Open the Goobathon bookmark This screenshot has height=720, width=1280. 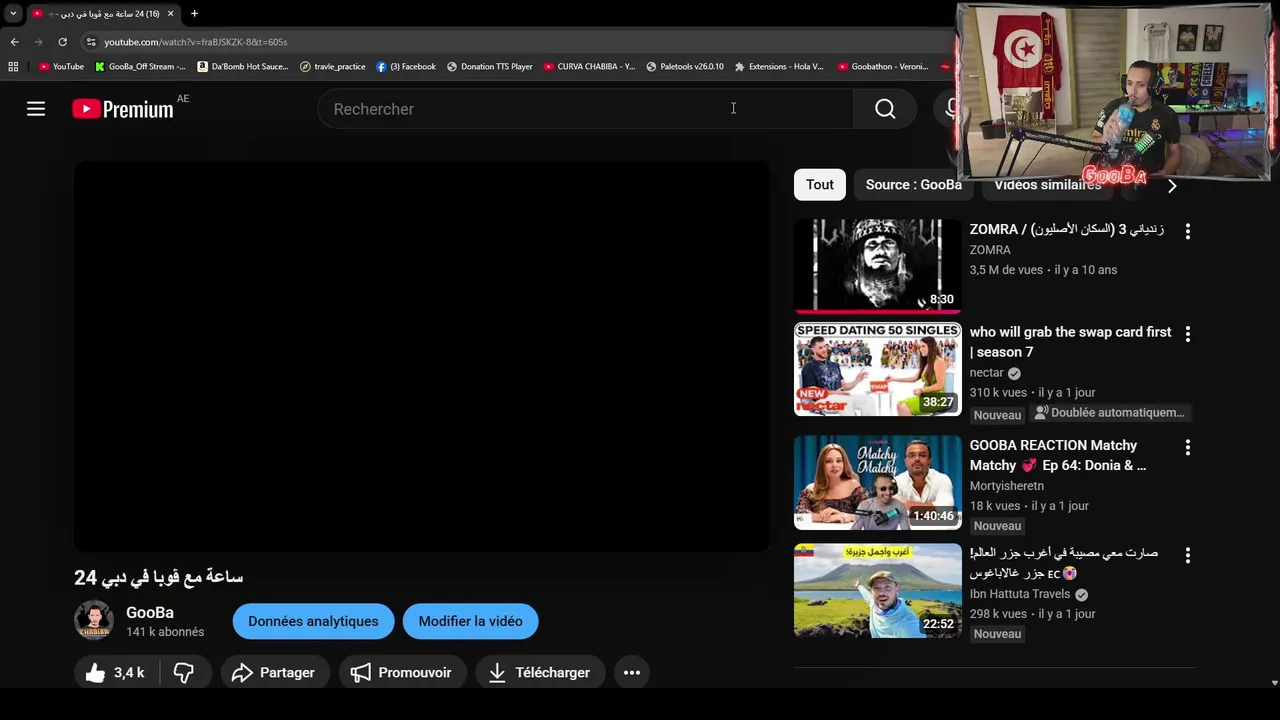click(x=883, y=67)
